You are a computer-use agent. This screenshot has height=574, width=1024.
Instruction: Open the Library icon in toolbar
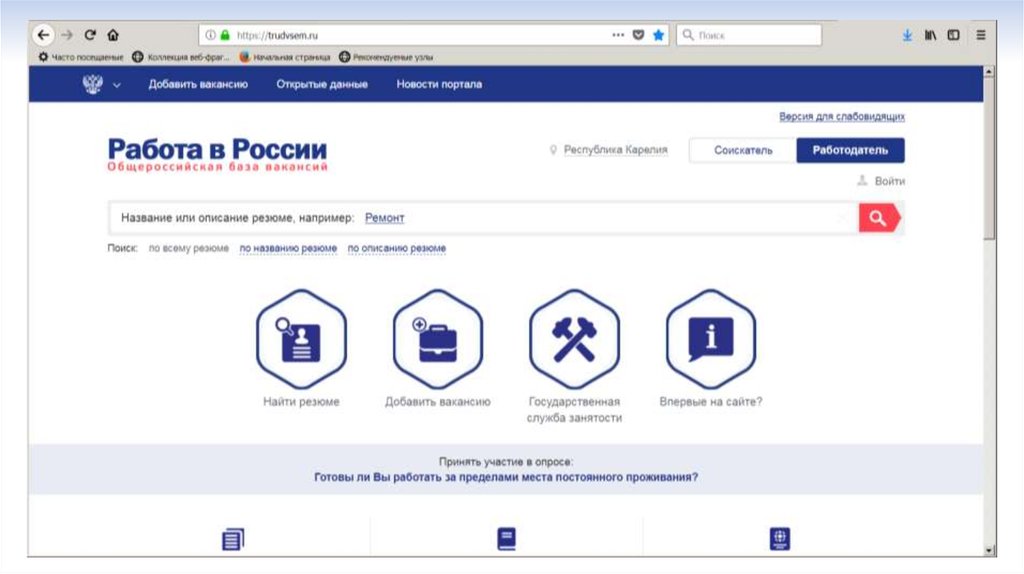[x=930, y=35]
